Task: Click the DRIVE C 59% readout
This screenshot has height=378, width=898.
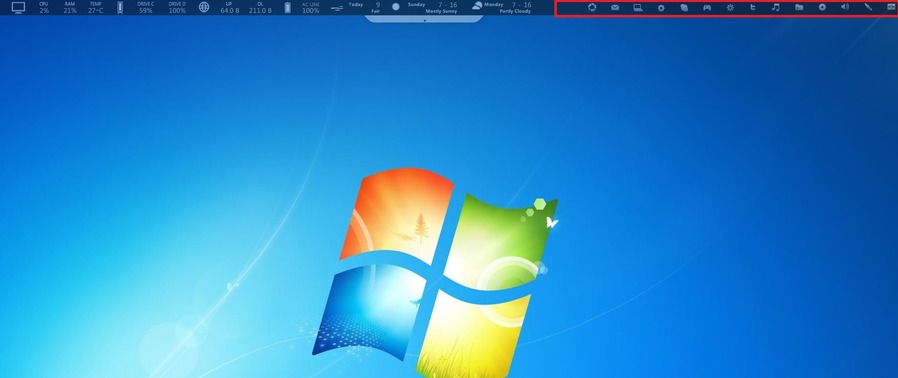Action: pyautogui.click(x=145, y=7)
